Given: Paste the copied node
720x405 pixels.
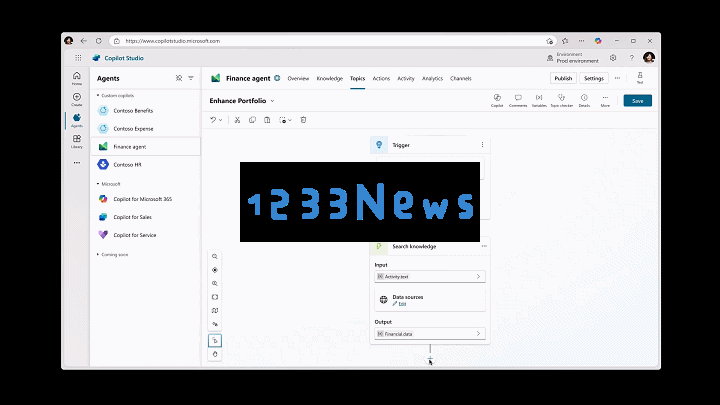Looking at the screenshot, I should [x=267, y=120].
